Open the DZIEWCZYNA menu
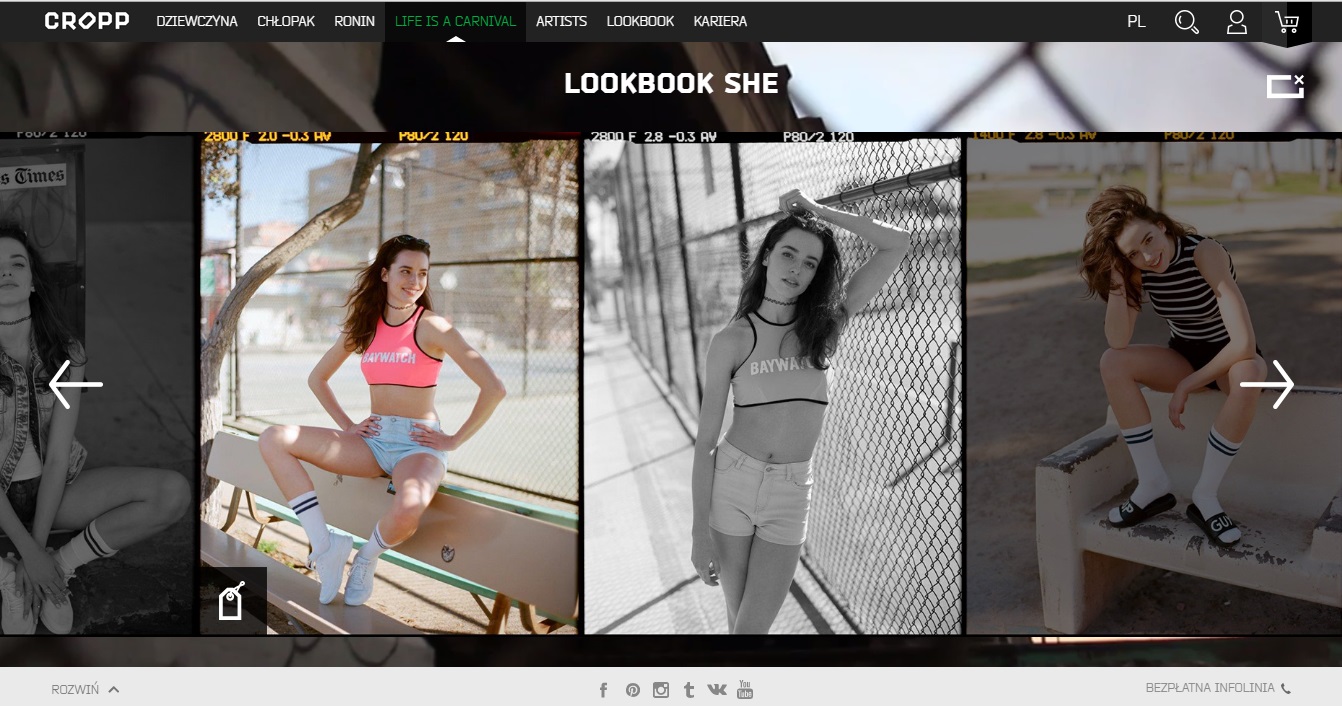 click(197, 21)
